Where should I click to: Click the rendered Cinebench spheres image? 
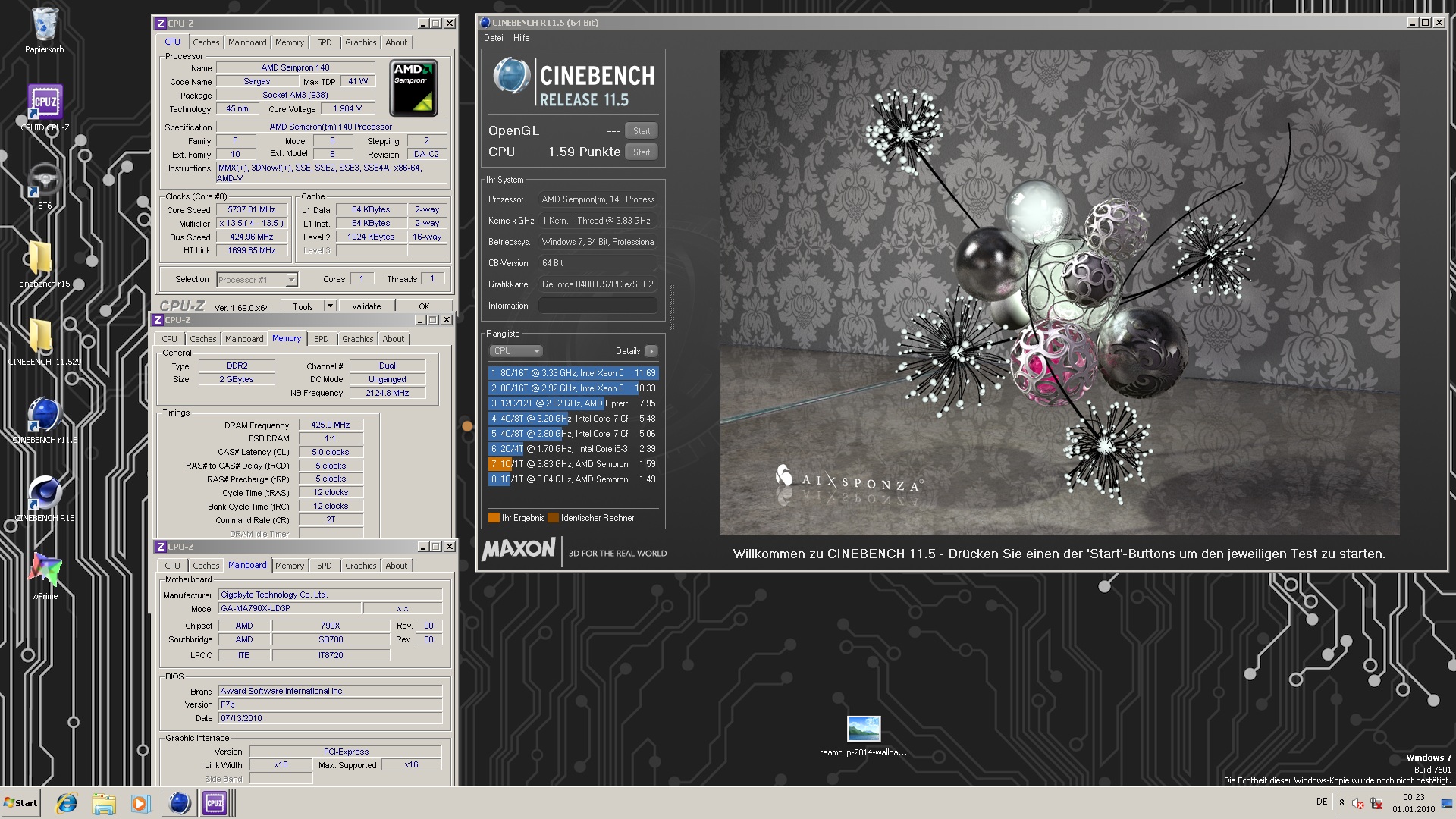1059,293
